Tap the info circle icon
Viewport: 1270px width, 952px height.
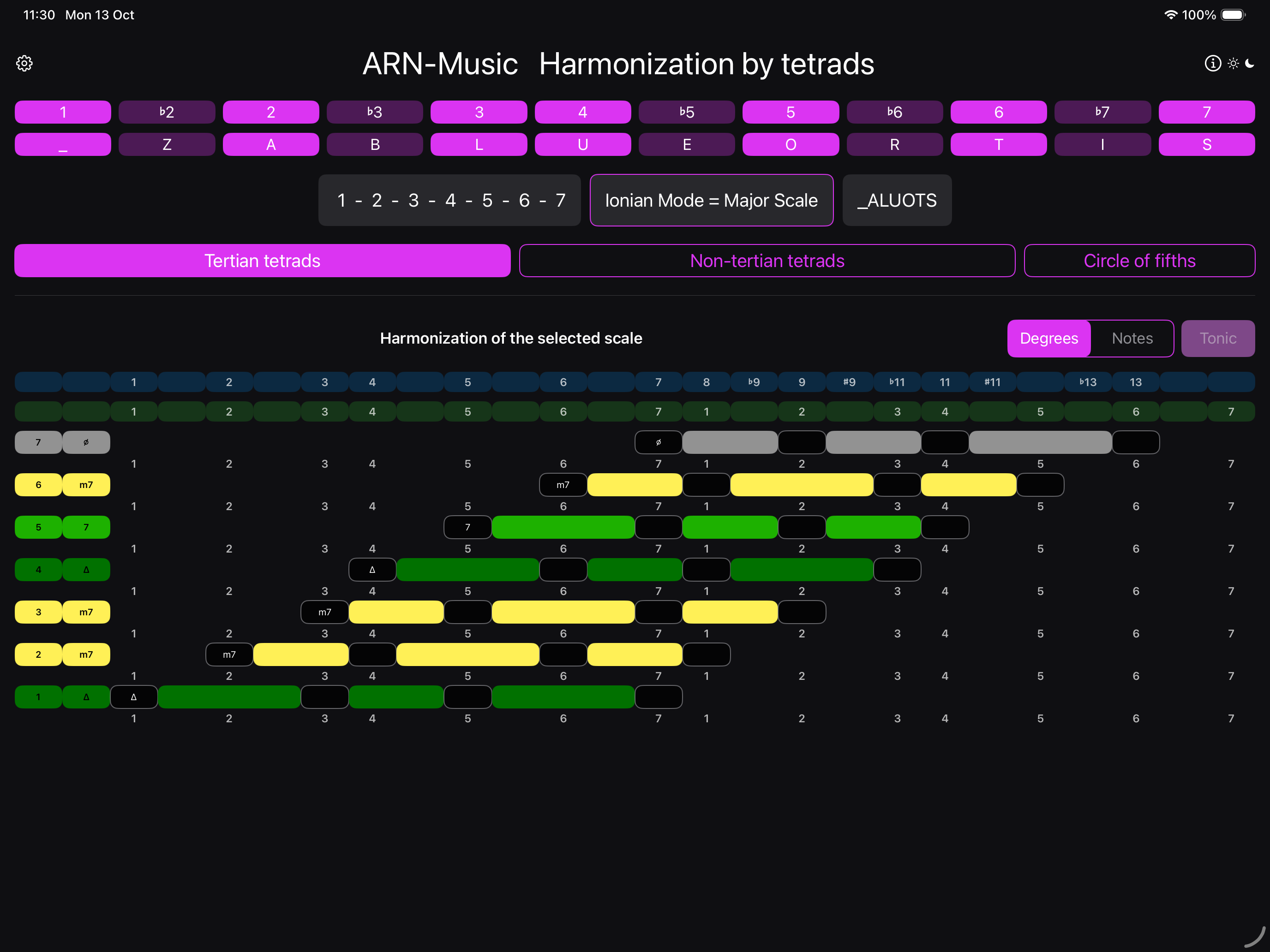click(1213, 63)
